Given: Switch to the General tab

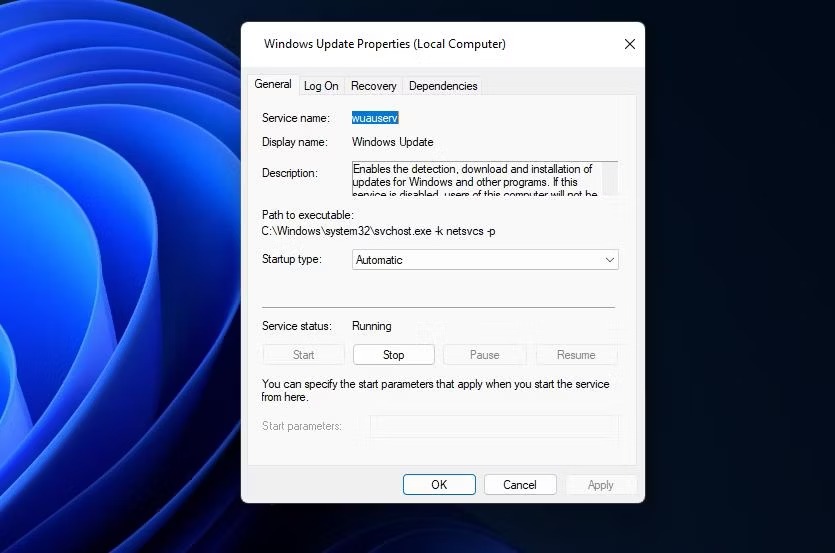Looking at the screenshot, I should 273,84.
